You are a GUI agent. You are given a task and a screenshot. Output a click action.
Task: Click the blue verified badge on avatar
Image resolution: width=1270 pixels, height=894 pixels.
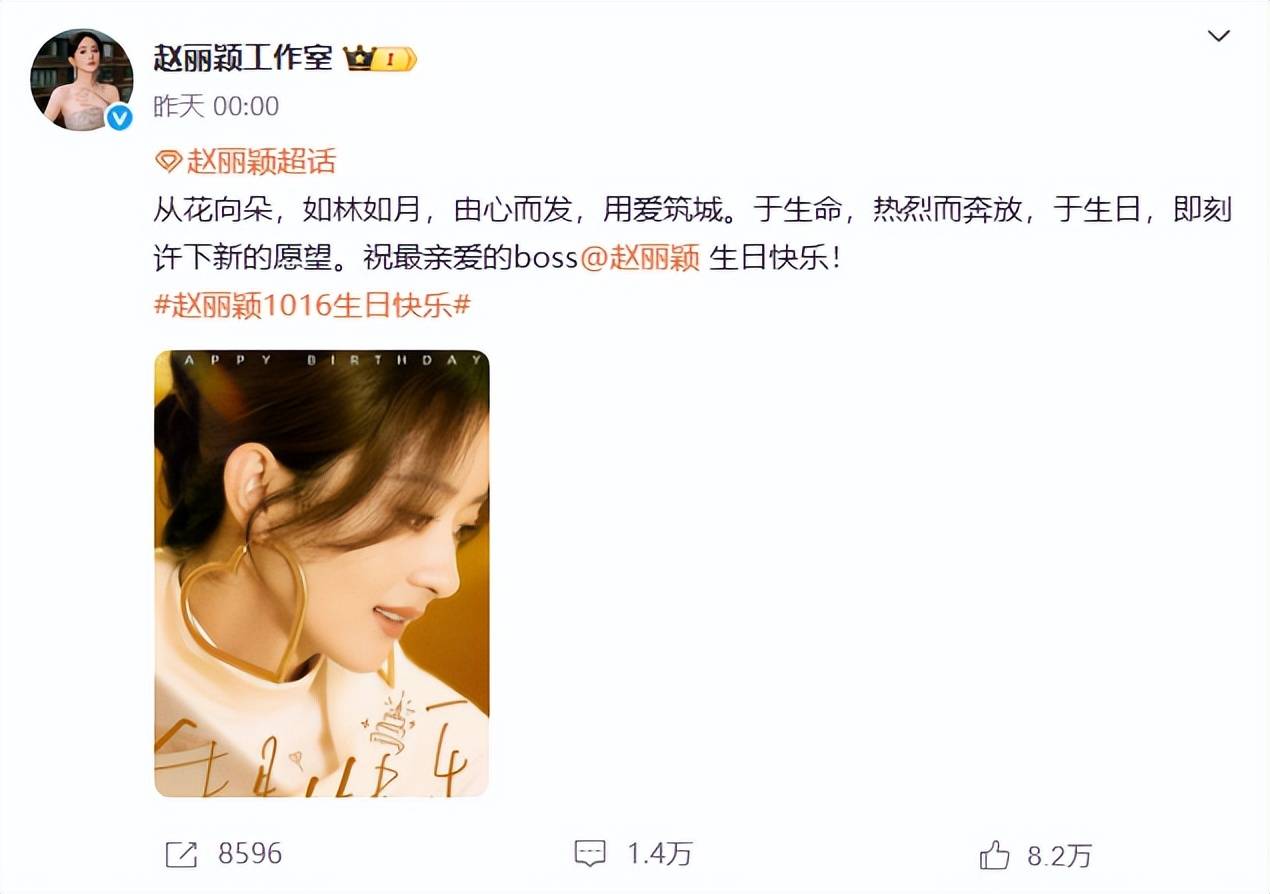pos(120,118)
